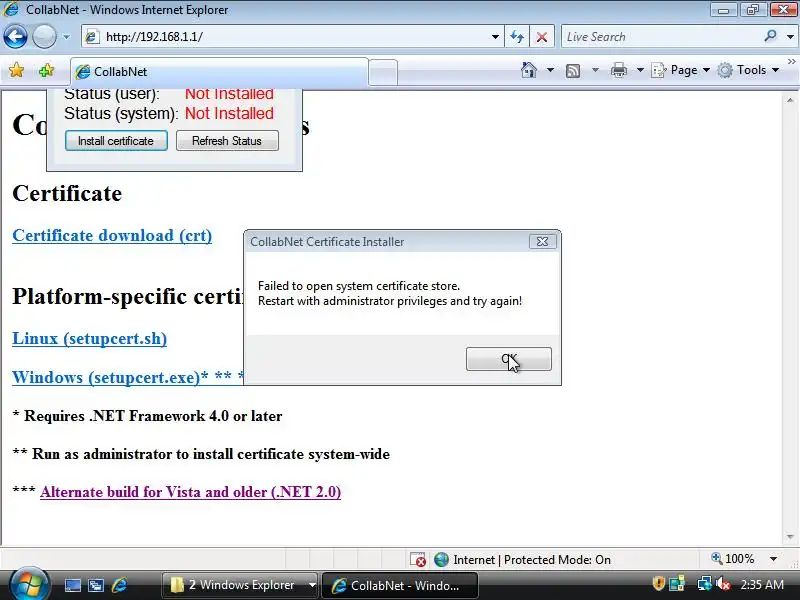Open the Favorites Center star icon

(x=16, y=70)
